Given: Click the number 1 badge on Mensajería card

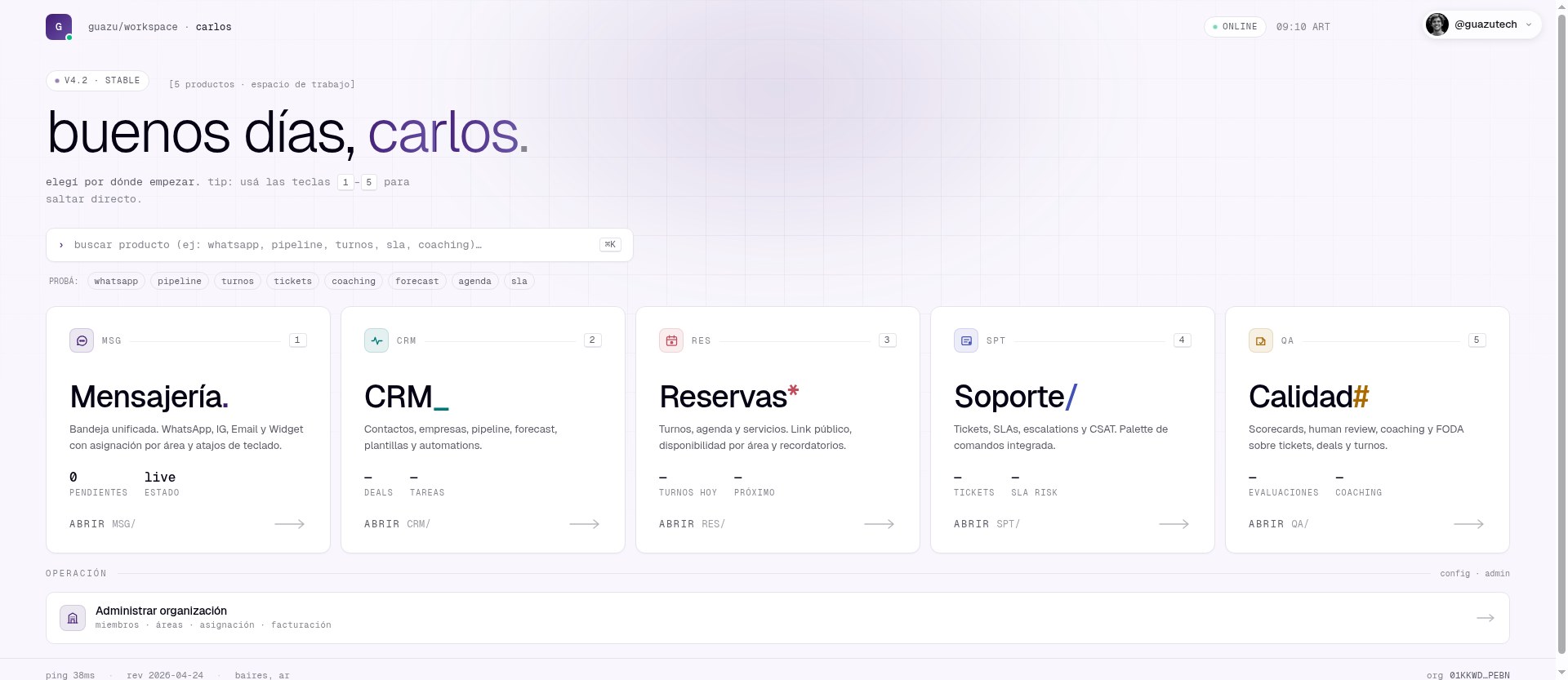Looking at the screenshot, I should (x=297, y=340).
